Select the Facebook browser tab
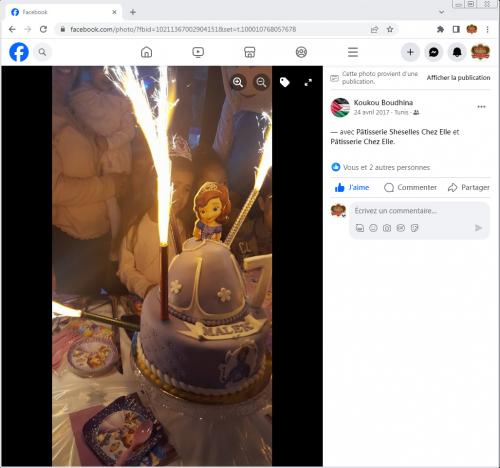The width and height of the screenshot is (500, 468). click(x=63, y=12)
